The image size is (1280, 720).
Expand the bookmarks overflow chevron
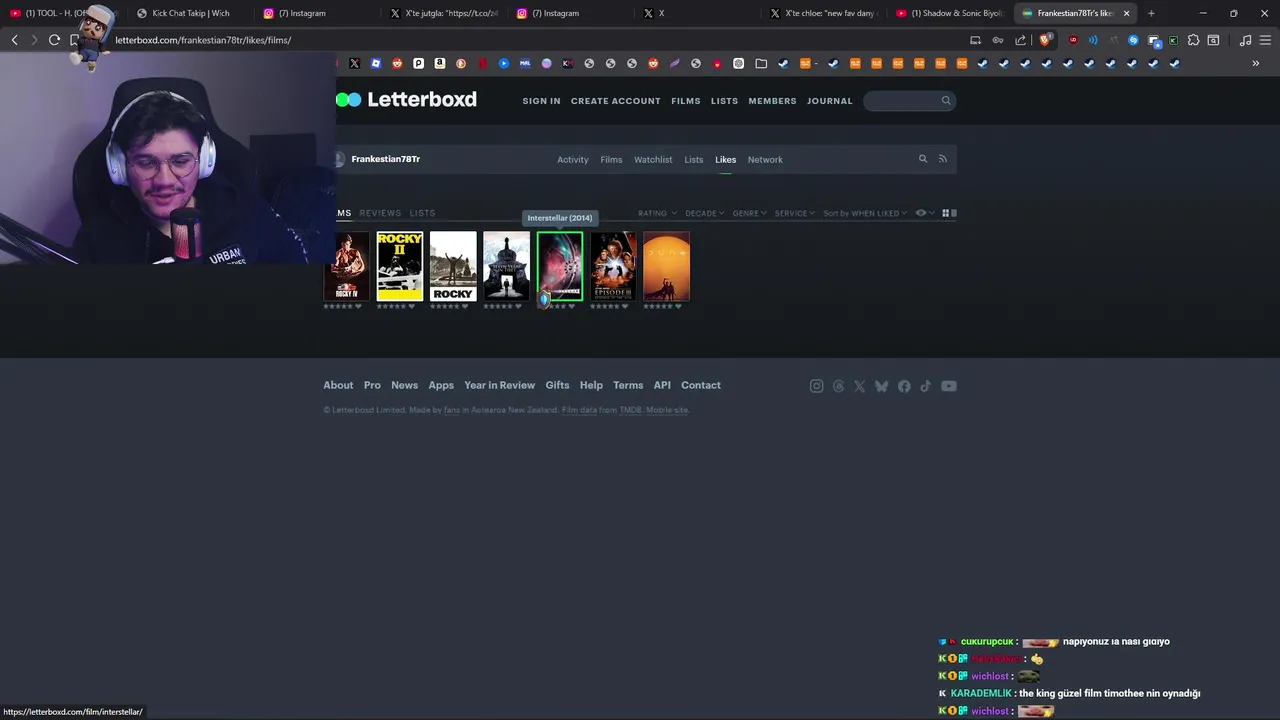1256,63
